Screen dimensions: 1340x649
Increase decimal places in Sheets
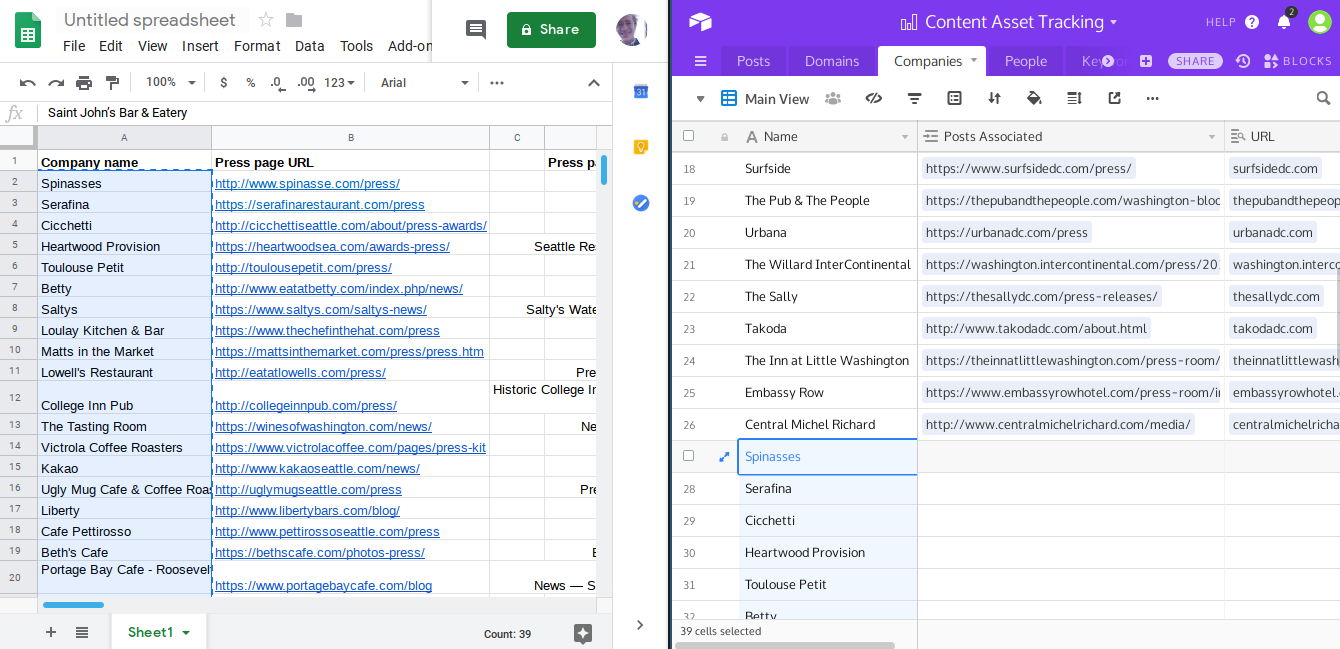(306, 83)
